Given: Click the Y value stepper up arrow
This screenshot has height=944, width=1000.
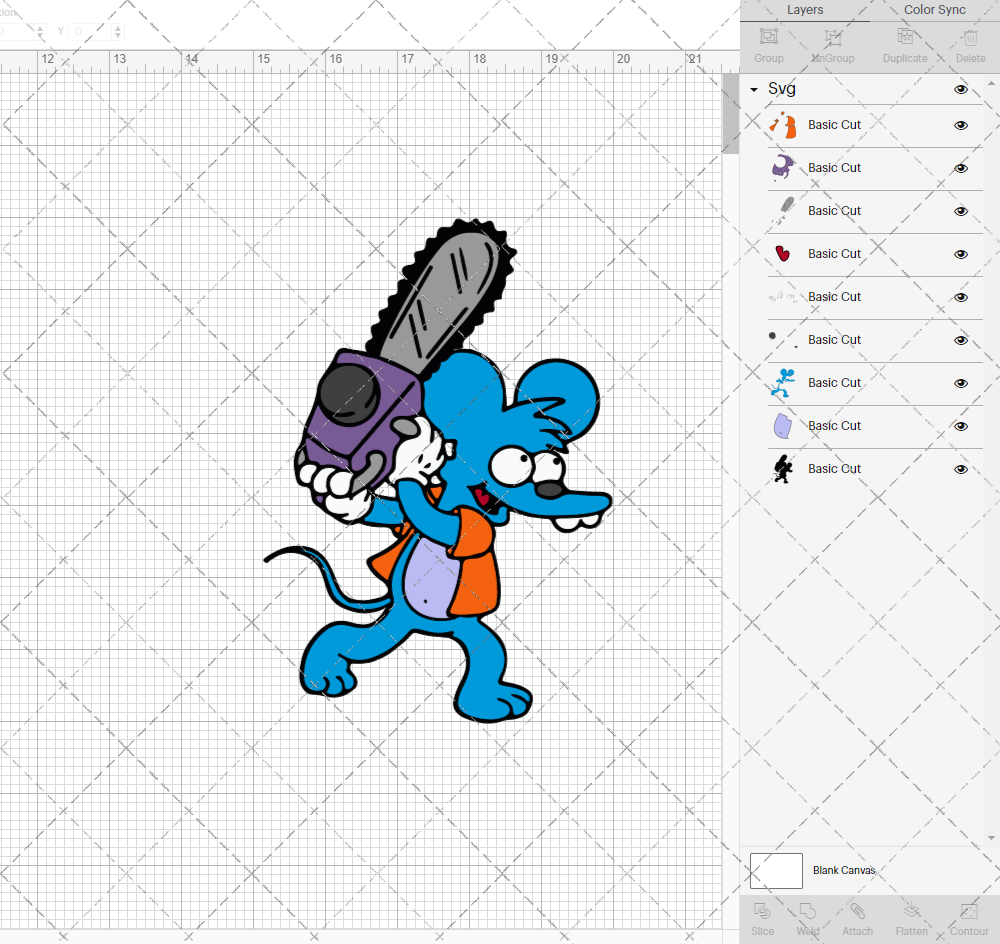Looking at the screenshot, I should pyautogui.click(x=118, y=27).
